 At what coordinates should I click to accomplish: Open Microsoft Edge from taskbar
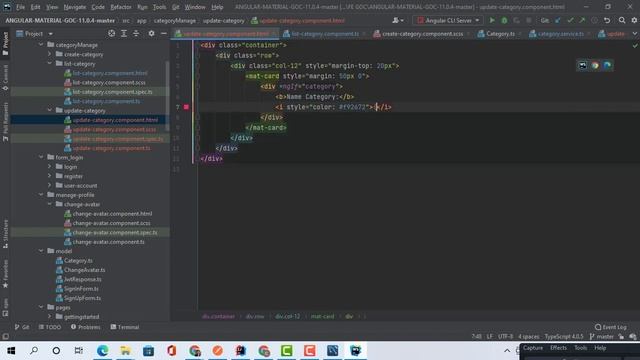102,351
